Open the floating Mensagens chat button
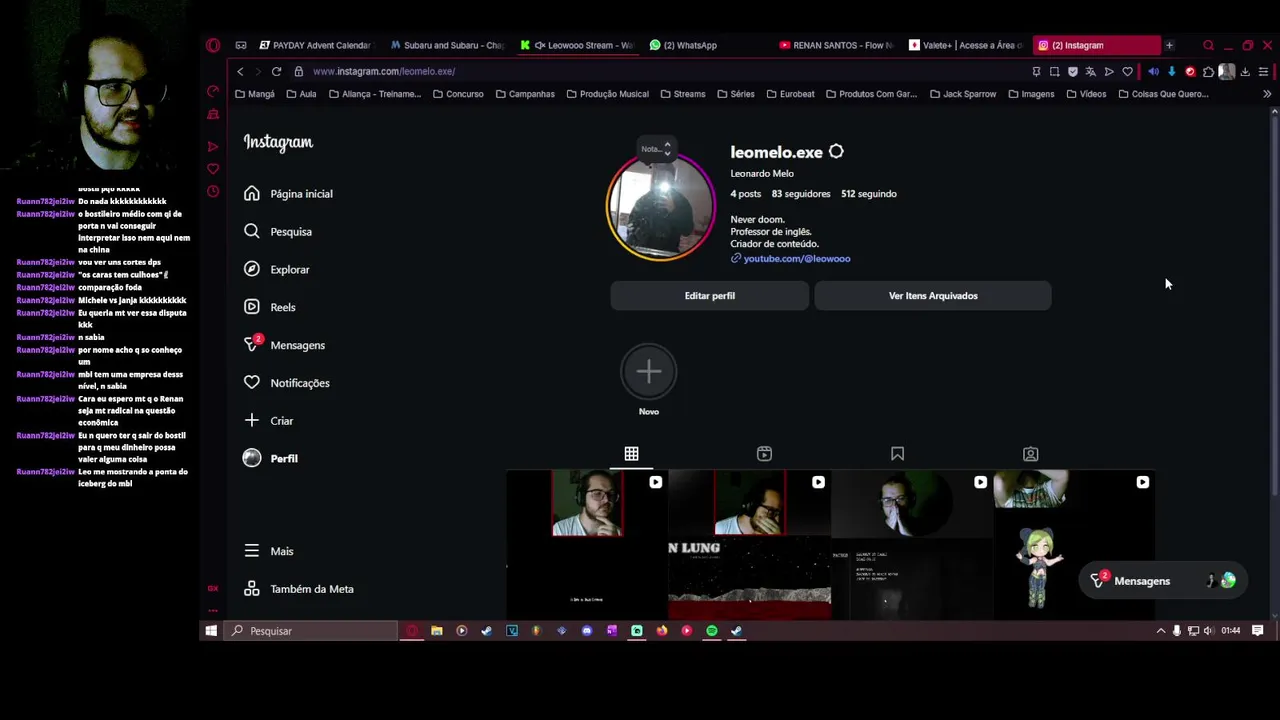 (1163, 581)
